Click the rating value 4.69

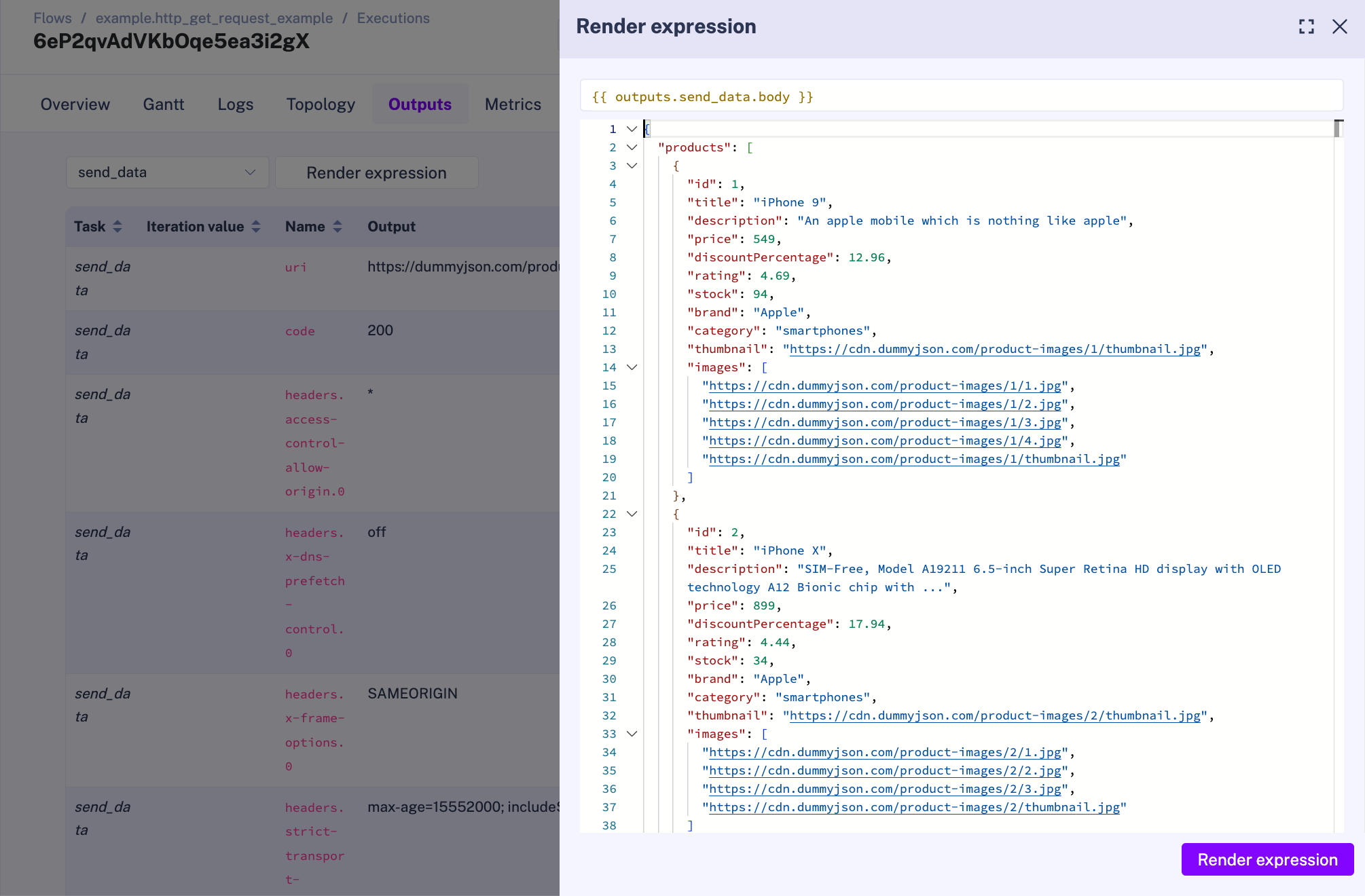tap(775, 276)
